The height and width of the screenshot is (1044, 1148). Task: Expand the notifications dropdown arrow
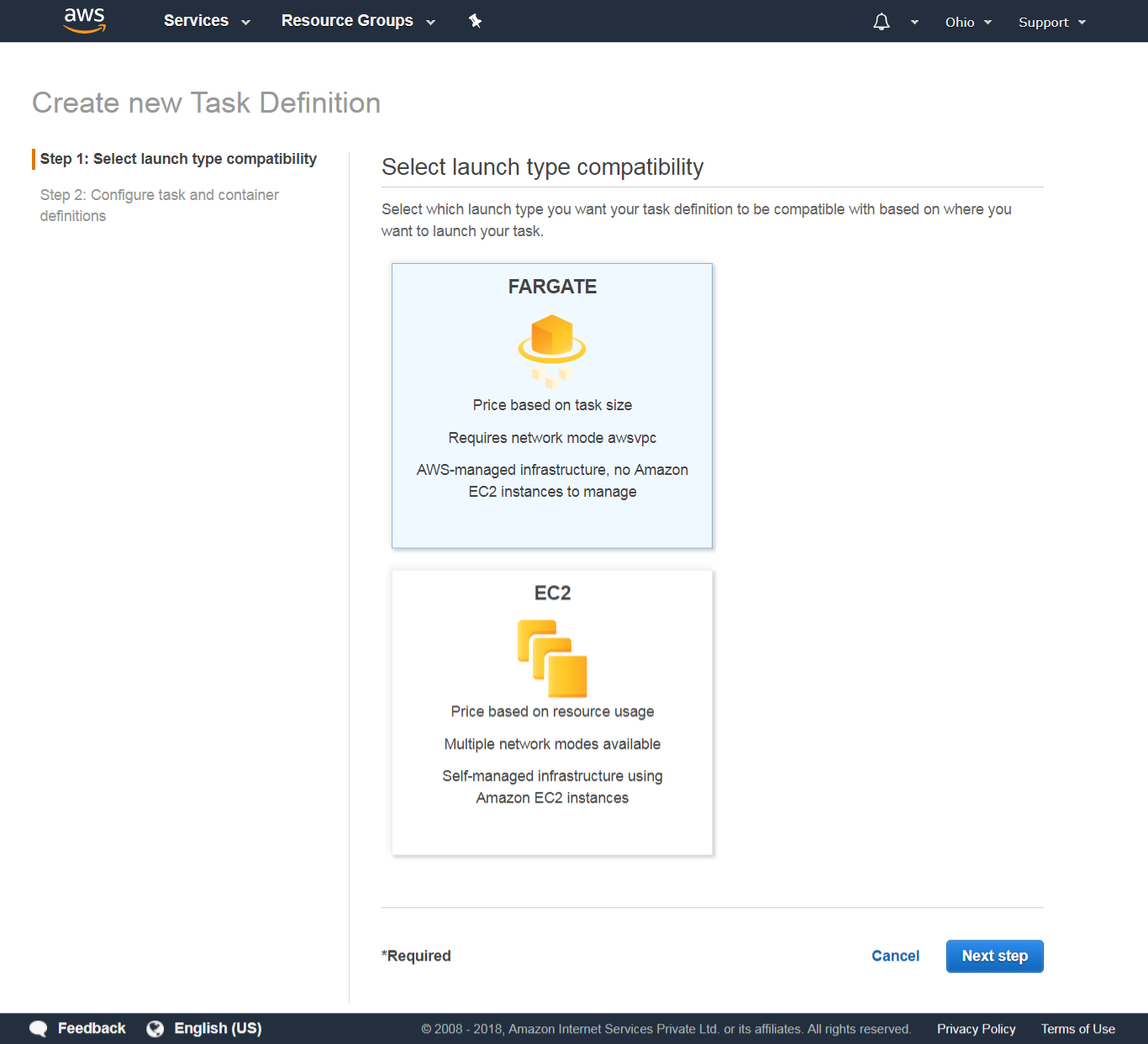click(914, 23)
